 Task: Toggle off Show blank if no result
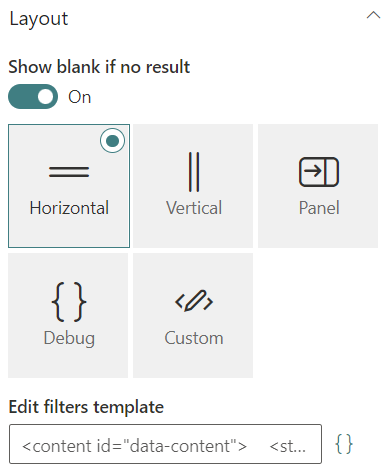pos(33,97)
